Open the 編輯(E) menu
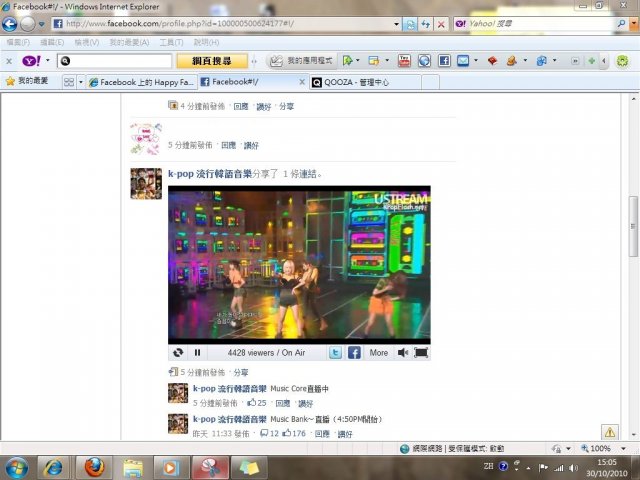Viewport: 640px width, 480px height. coord(52,42)
